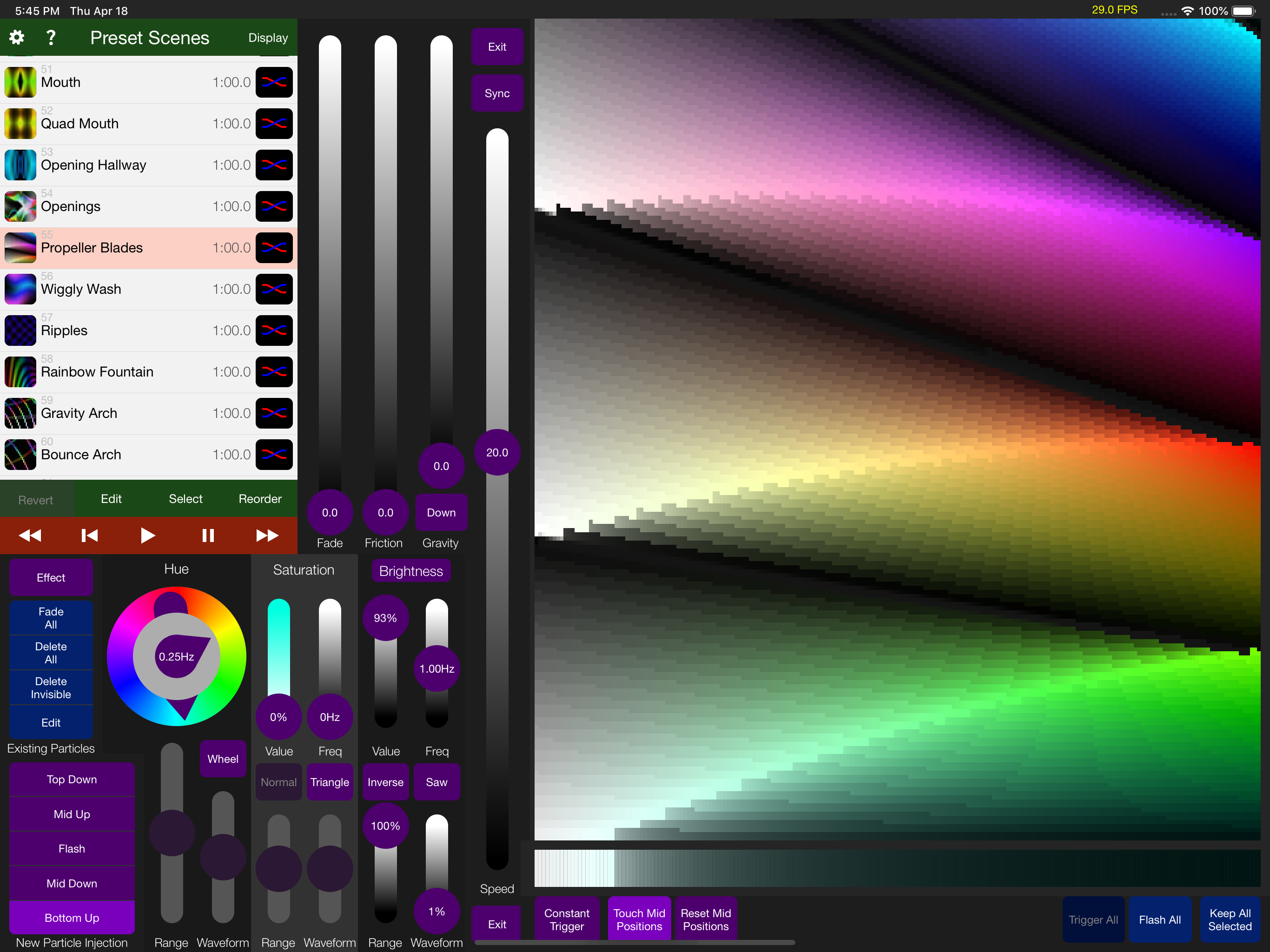
Task: Skip to previous scene in transport bar
Action: tap(90, 535)
